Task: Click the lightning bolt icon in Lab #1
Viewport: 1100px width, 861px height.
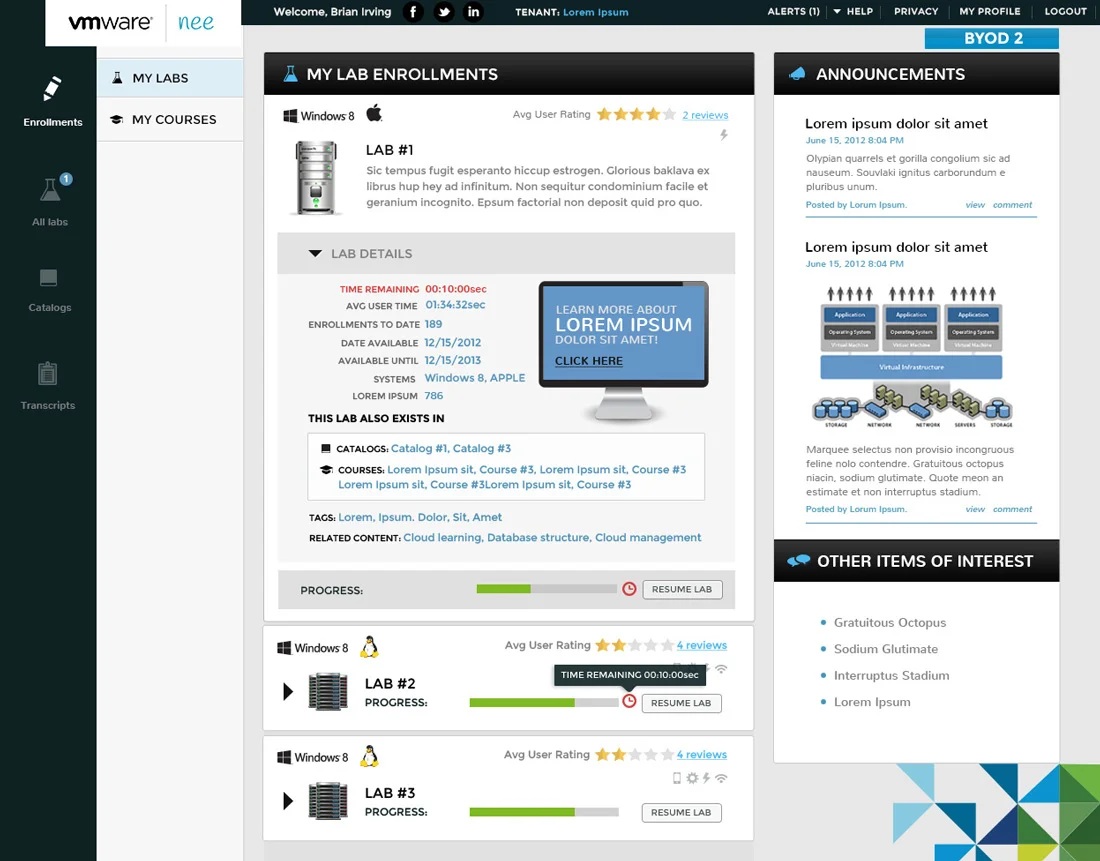Action: (723, 135)
